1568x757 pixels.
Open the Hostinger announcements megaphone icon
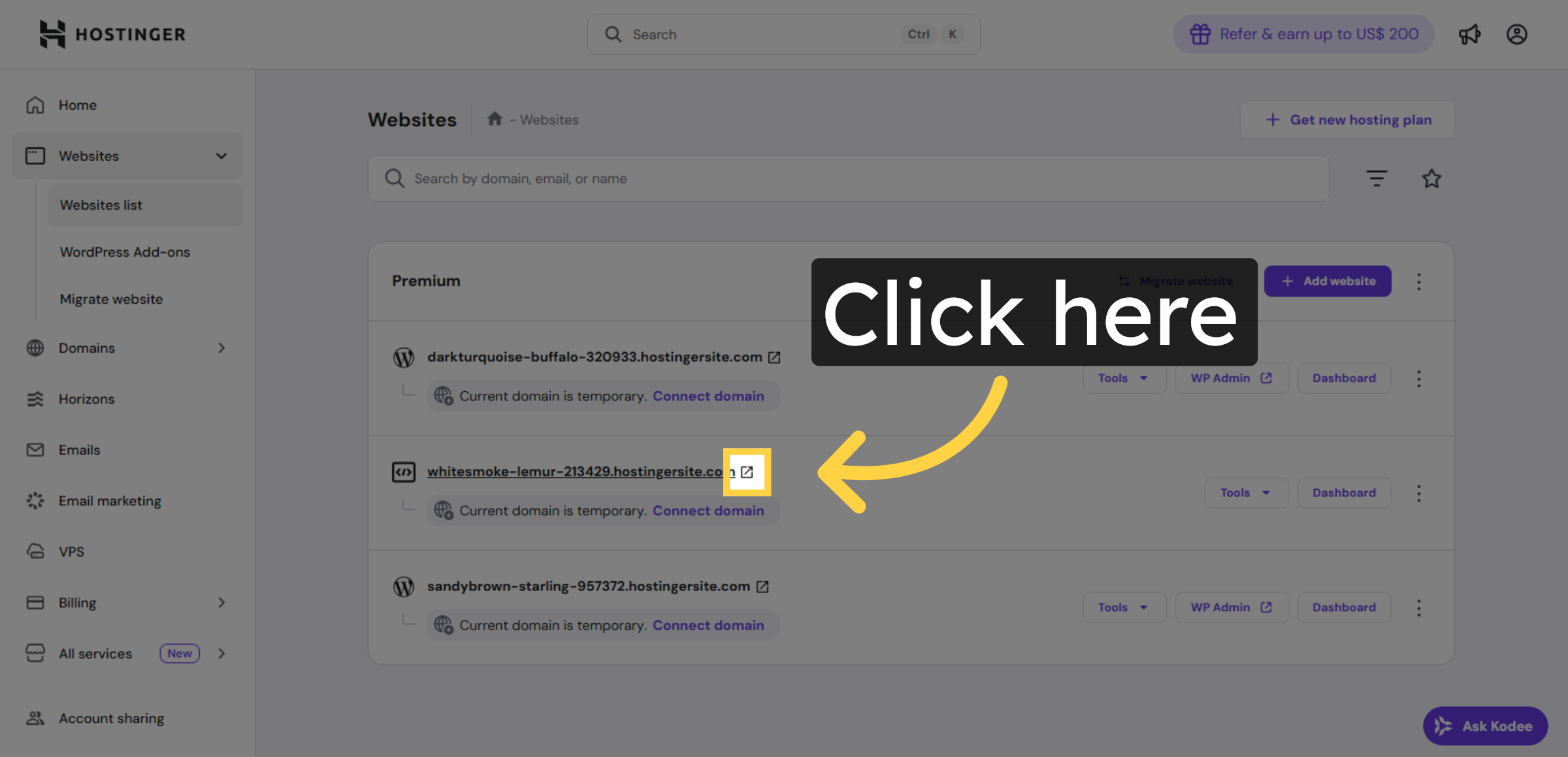point(1470,34)
